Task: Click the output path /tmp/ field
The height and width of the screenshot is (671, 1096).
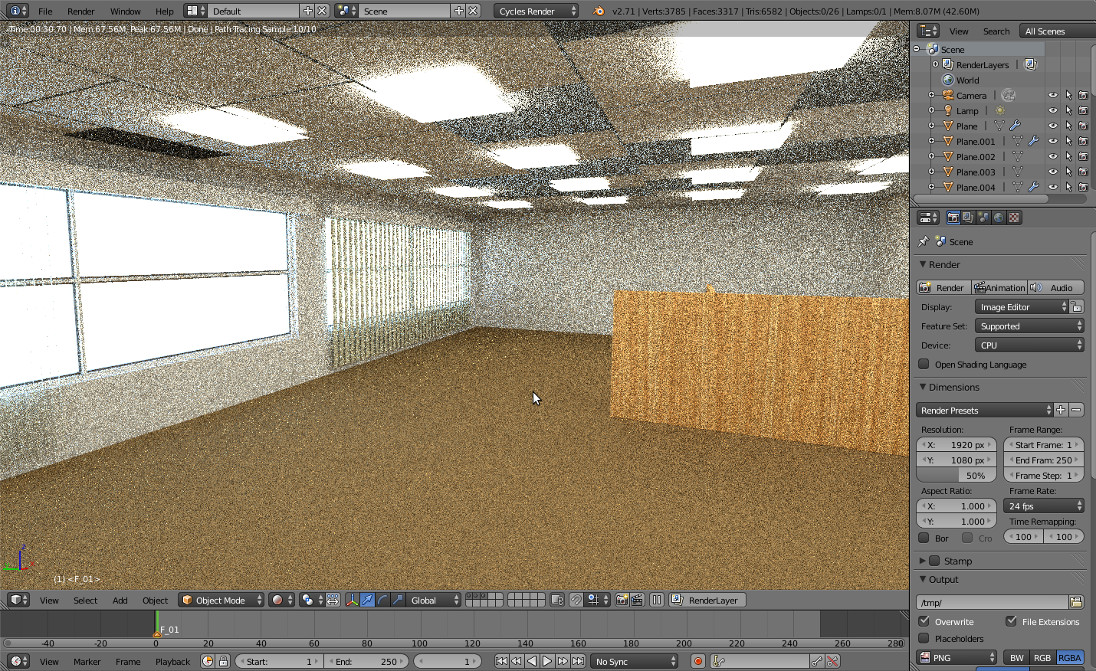Action: click(x=993, y=603)
